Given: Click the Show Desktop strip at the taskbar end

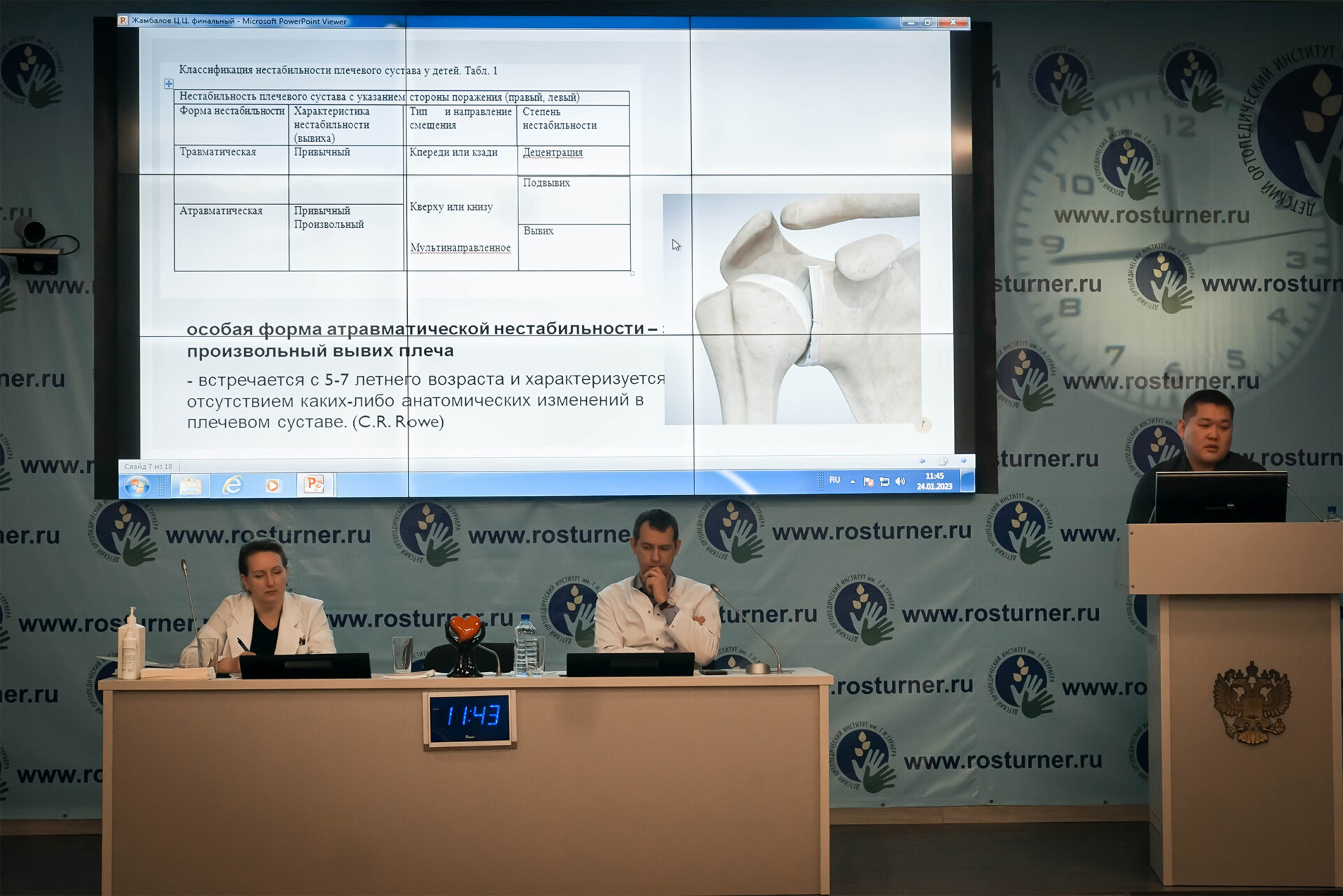Looking at the screenshot, I should click(968, 481).
